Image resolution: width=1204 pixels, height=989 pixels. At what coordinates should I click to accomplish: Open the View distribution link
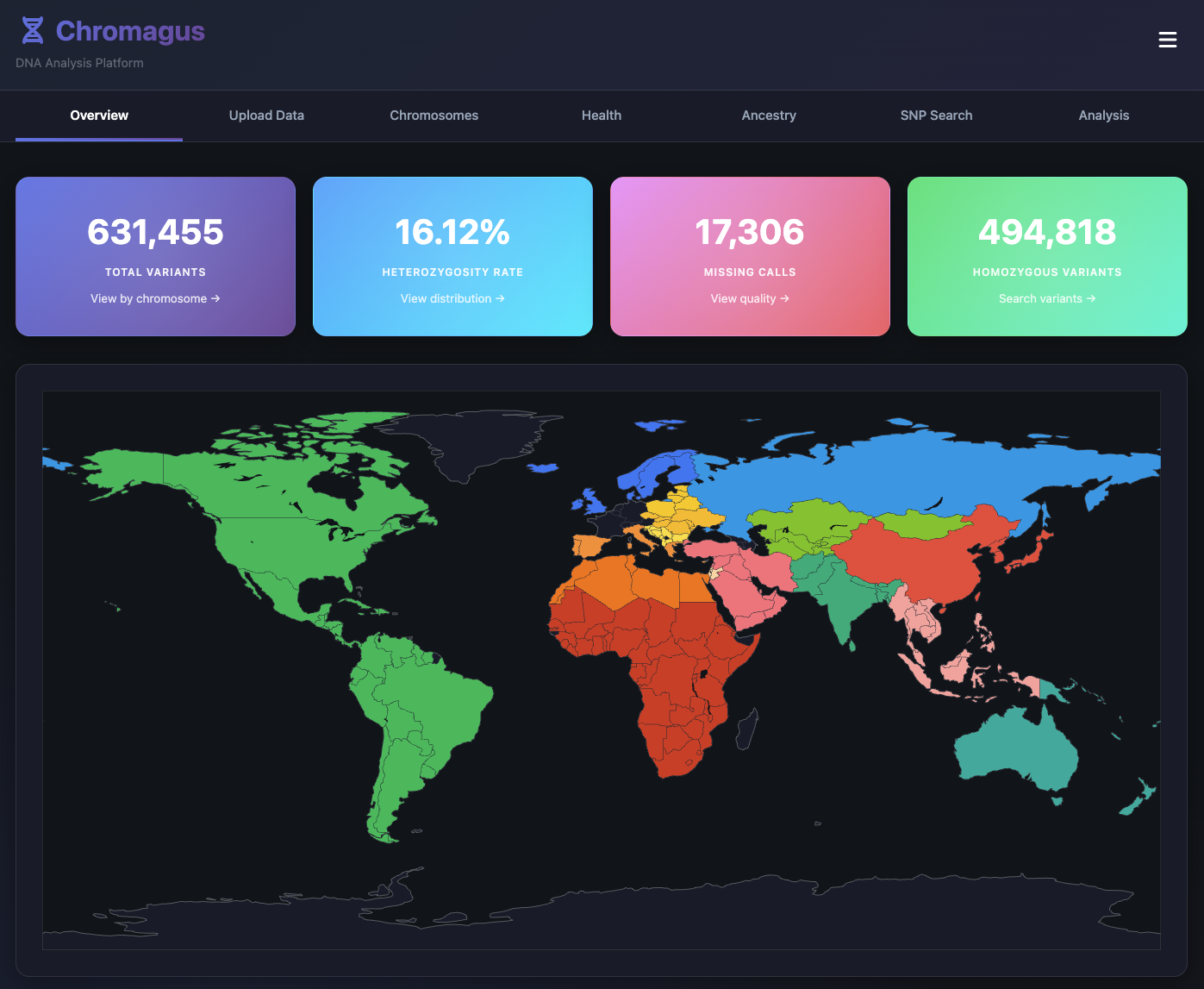click(x=452, y=298)
